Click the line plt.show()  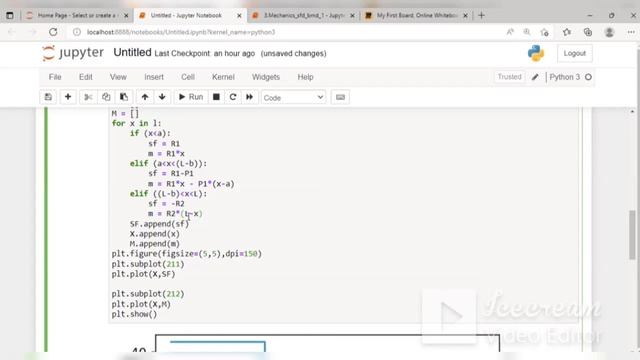[134, 314]
